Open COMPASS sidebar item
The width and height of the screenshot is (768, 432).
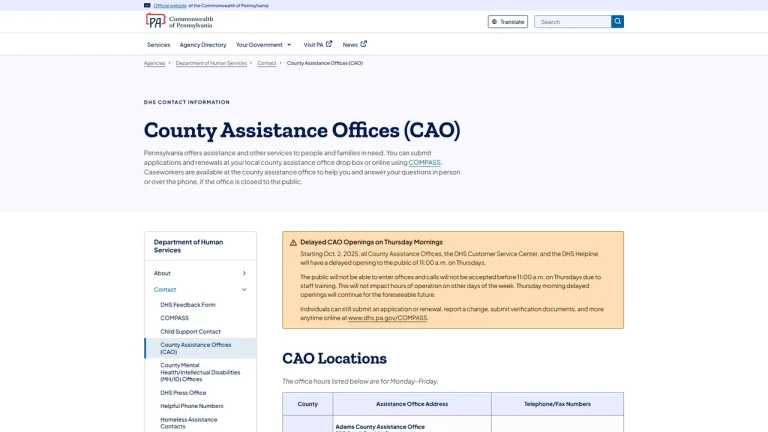(174, 318)
